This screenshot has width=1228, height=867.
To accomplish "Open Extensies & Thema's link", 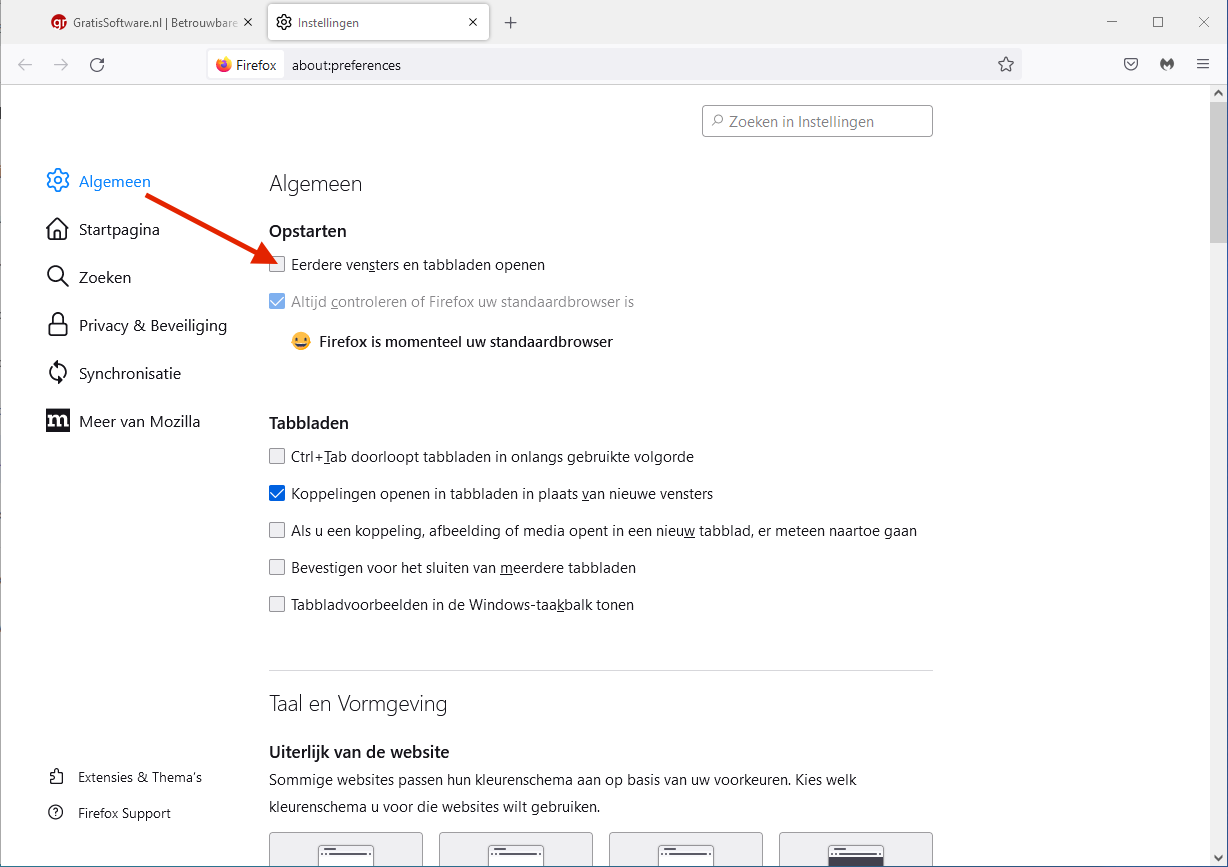I will click(x=139, y=778).
